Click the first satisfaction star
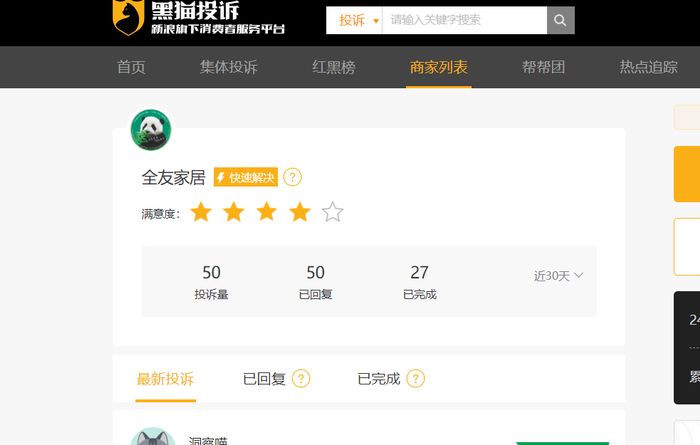The image size is (700, 445). pos(201,212)
